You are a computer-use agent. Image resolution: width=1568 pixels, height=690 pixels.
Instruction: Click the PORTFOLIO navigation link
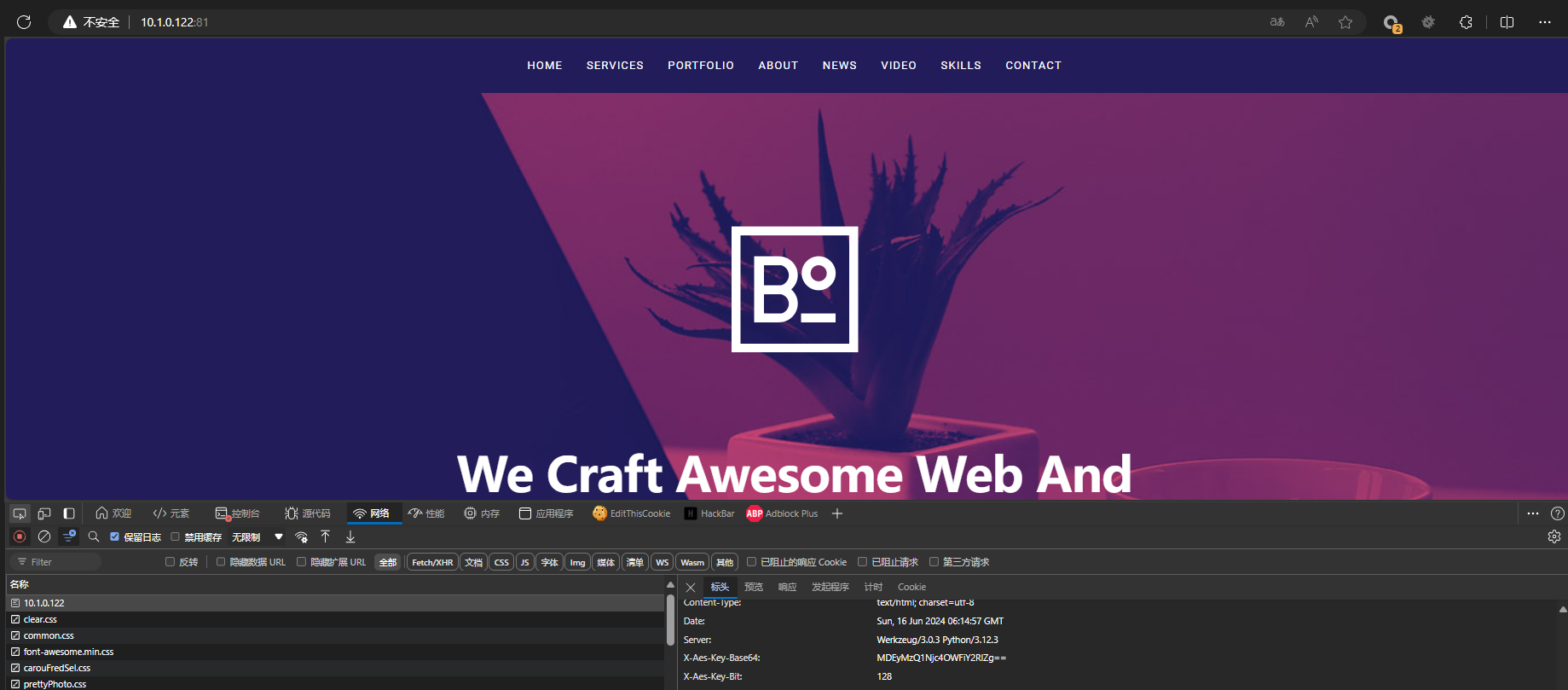point(701,66)
